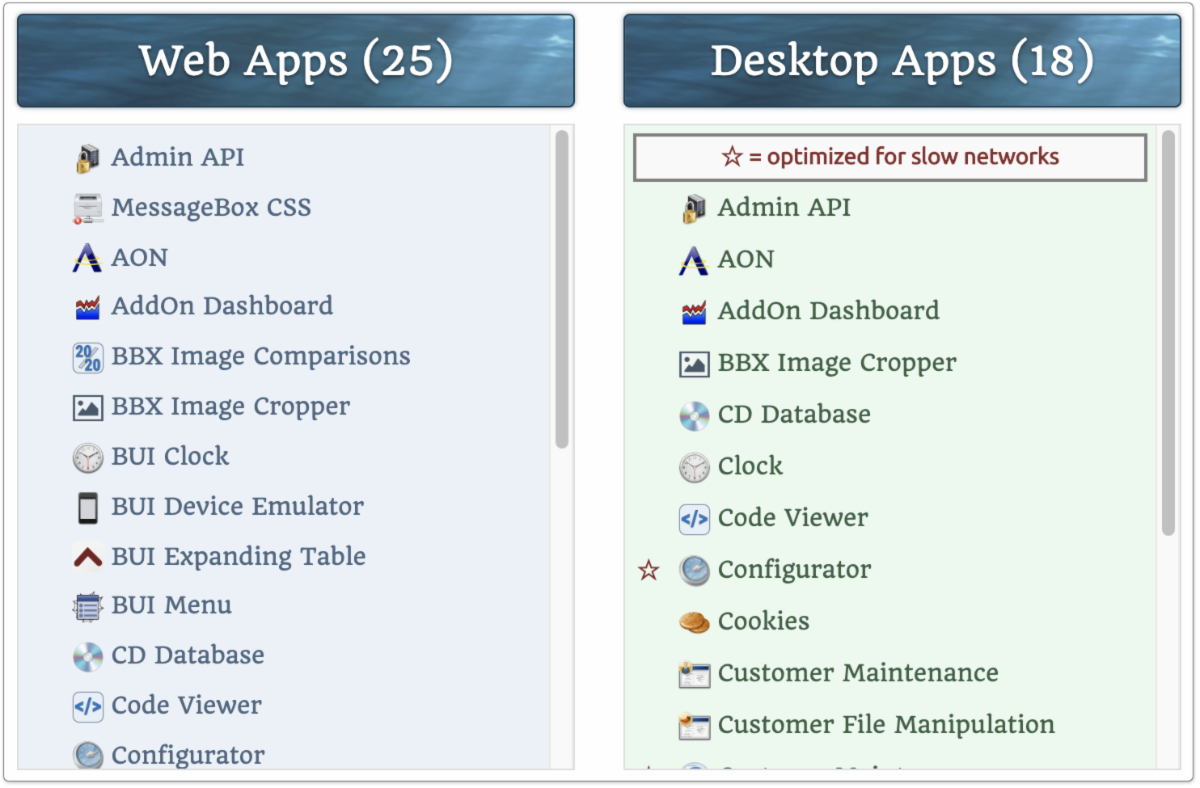
Task: Click the Desktop Apps (18) header
Action: point(902,61)
